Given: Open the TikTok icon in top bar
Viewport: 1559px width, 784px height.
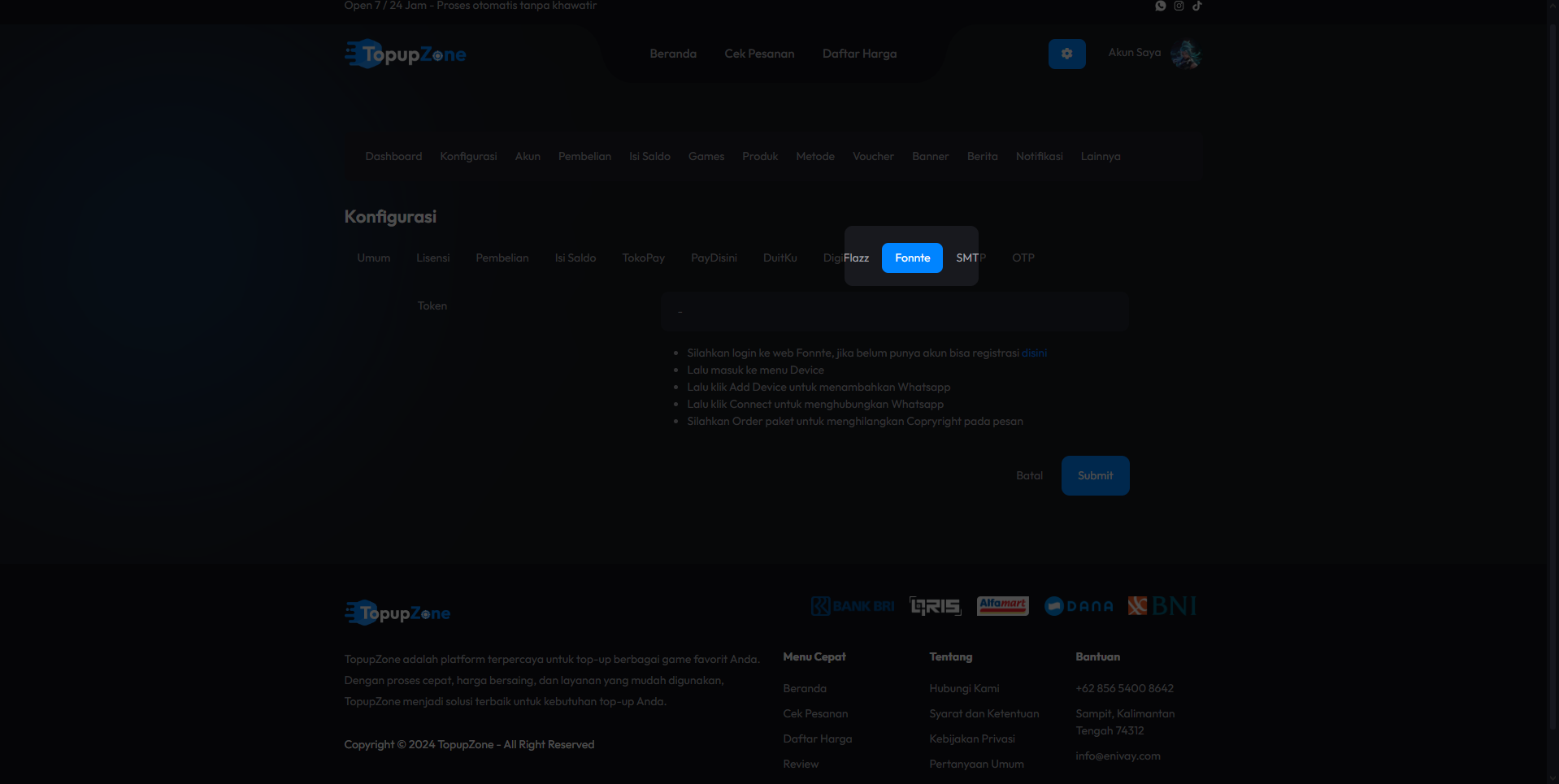Looking at the screenshot, I should tap(1197, 6).
